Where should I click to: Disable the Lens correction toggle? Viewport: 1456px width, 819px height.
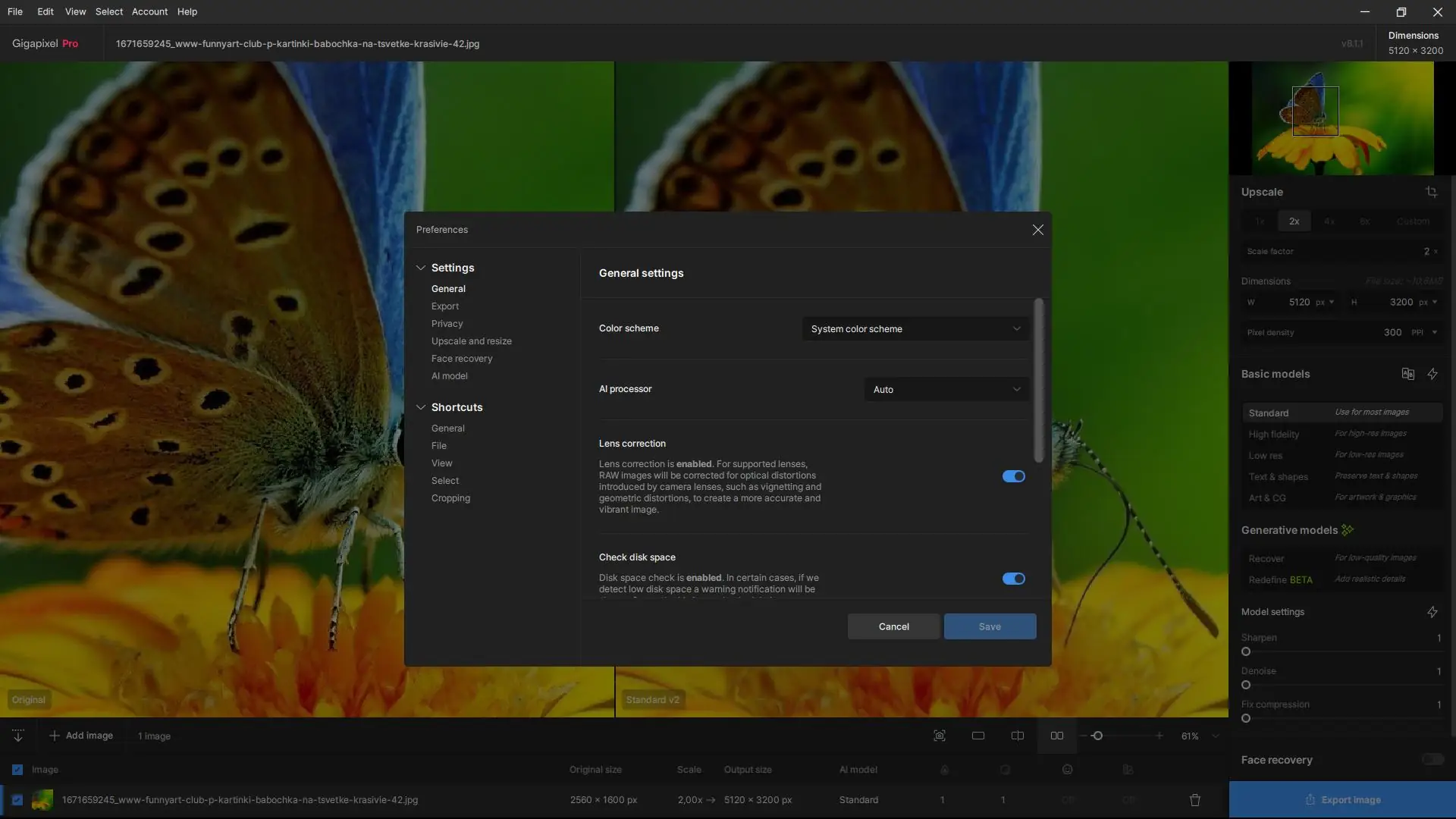(1013, 476)
